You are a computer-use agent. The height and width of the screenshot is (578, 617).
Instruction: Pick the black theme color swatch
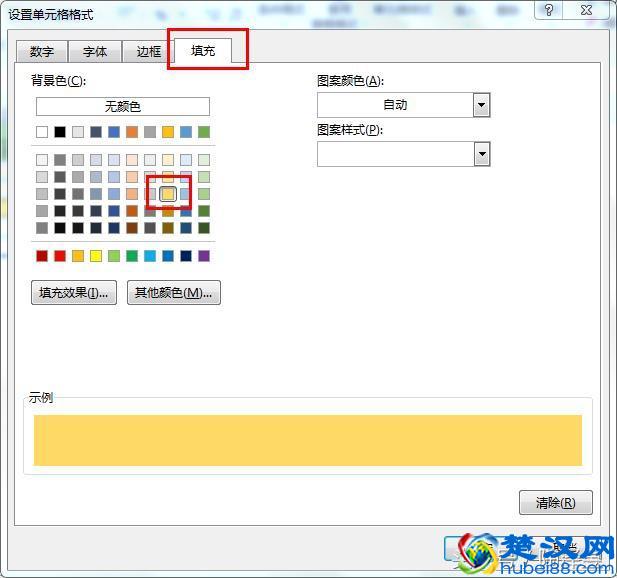(x=60, y=132)
